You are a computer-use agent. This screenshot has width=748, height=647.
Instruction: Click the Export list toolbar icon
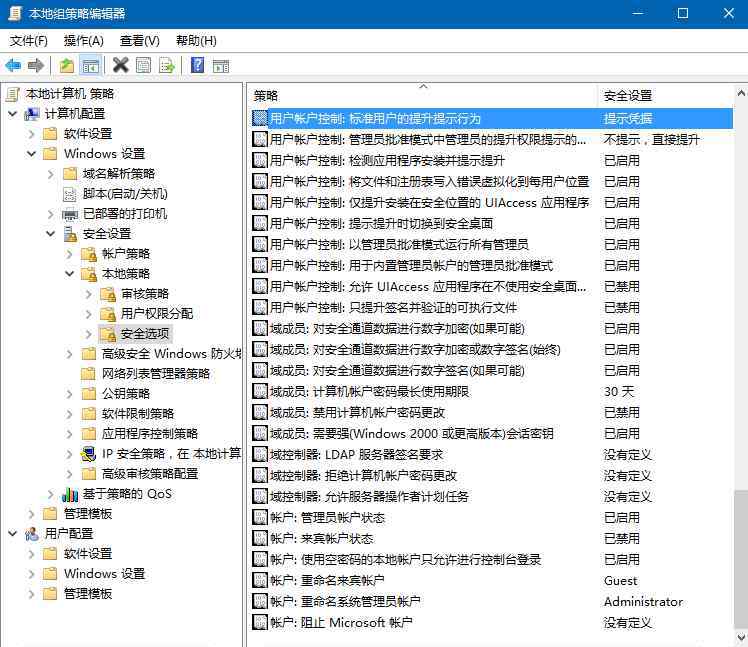[167, 65]
